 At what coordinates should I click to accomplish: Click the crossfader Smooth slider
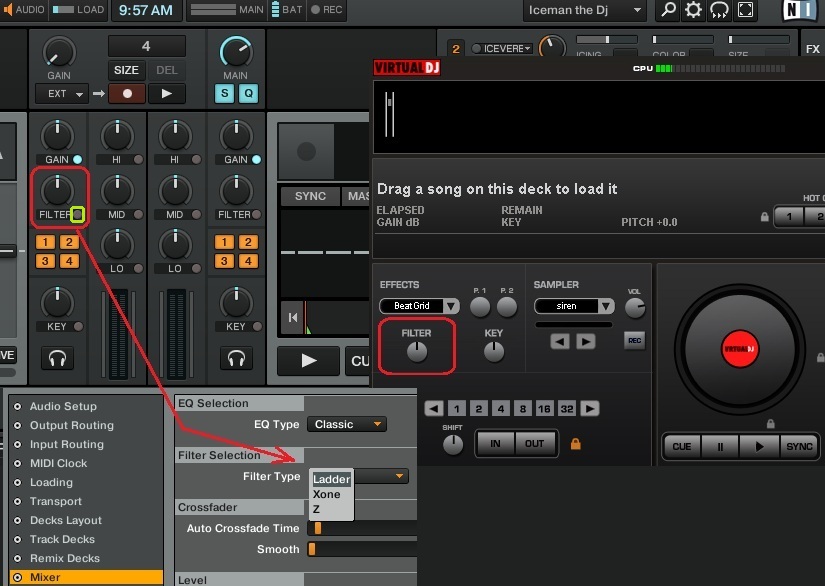[x=362, y=549]
